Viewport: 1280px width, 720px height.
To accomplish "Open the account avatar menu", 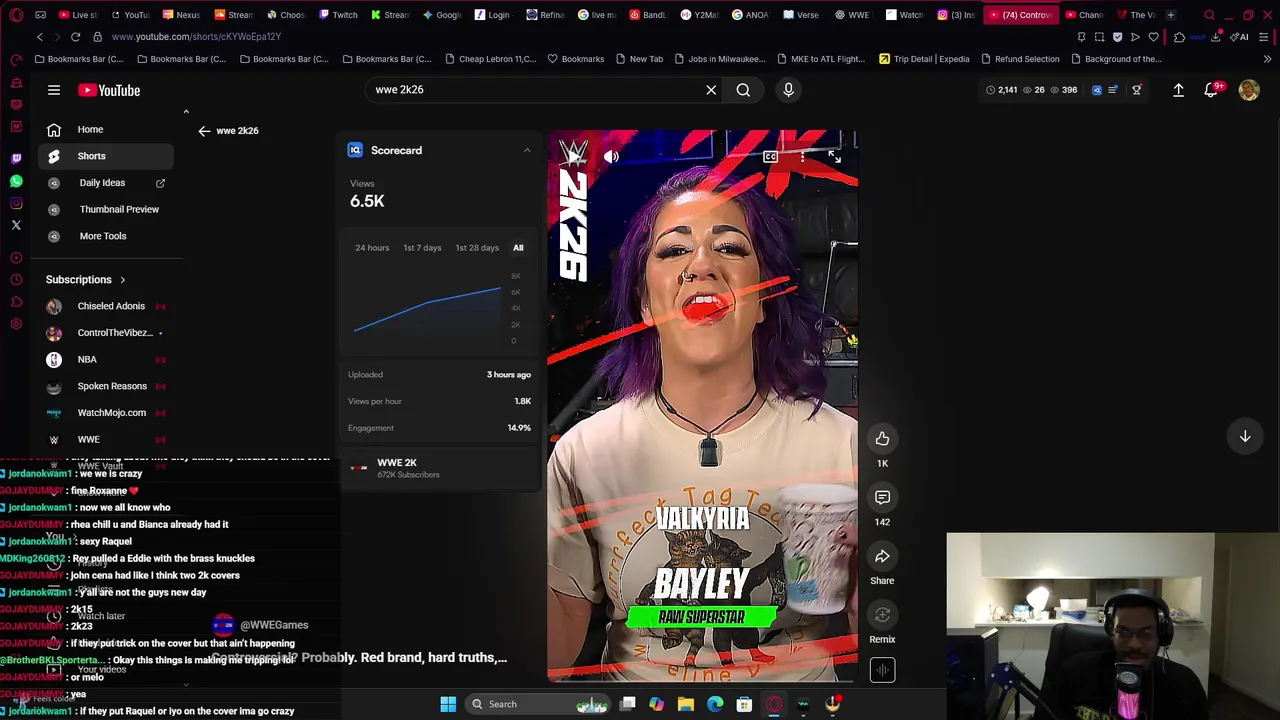I will pyautogui.click(x=1249, y=90).
